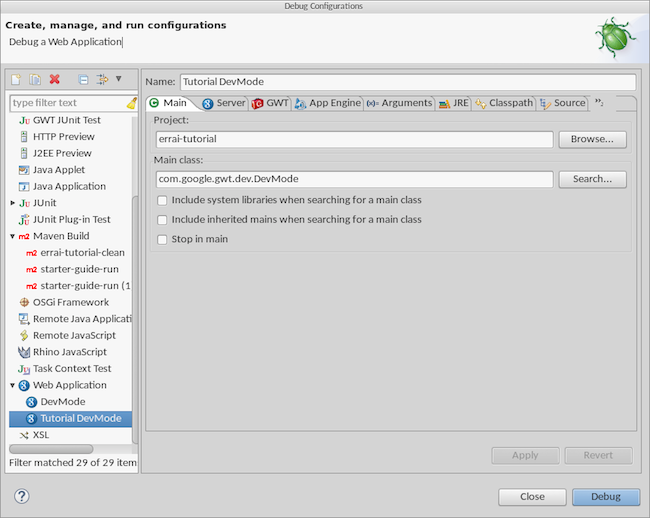Click Collapse All icon in toolbar
Image resolution: width=650 pixels, height=518 pixels.
click(x=83, y=79)
